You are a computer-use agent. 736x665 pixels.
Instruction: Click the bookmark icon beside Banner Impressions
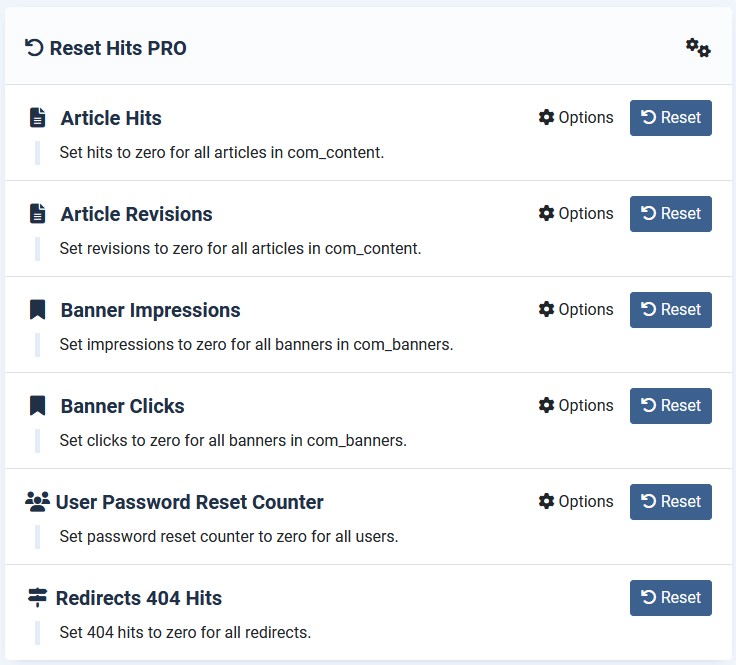click(x=37, y=310)
